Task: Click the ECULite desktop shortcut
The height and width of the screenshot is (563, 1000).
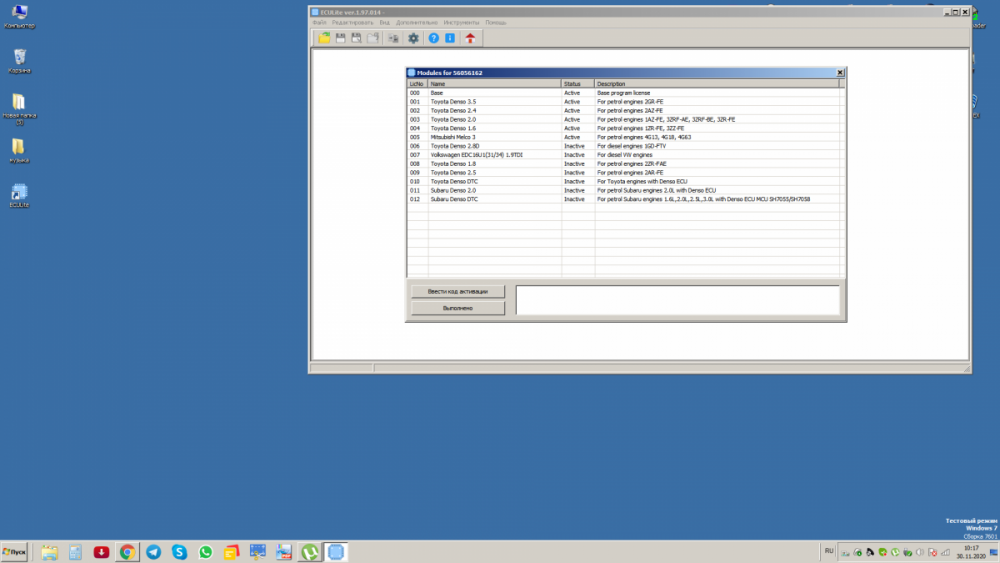Action: [x=19, y=196]
